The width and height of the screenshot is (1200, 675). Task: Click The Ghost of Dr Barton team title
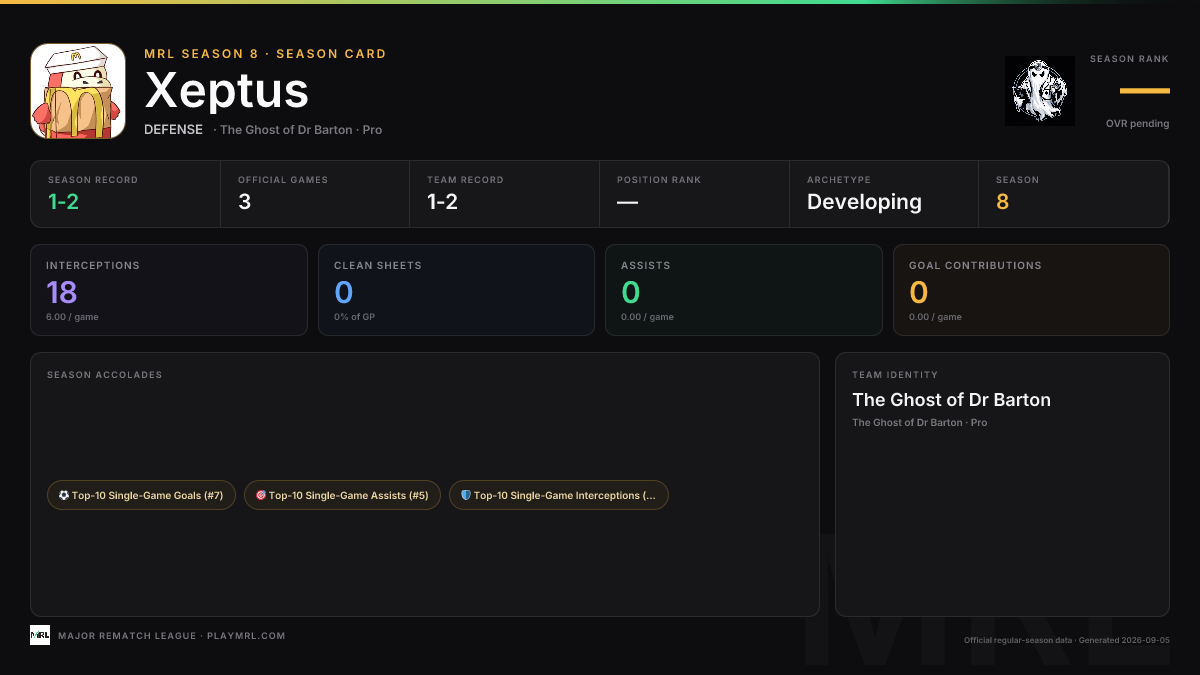click(x=951, y=400)
